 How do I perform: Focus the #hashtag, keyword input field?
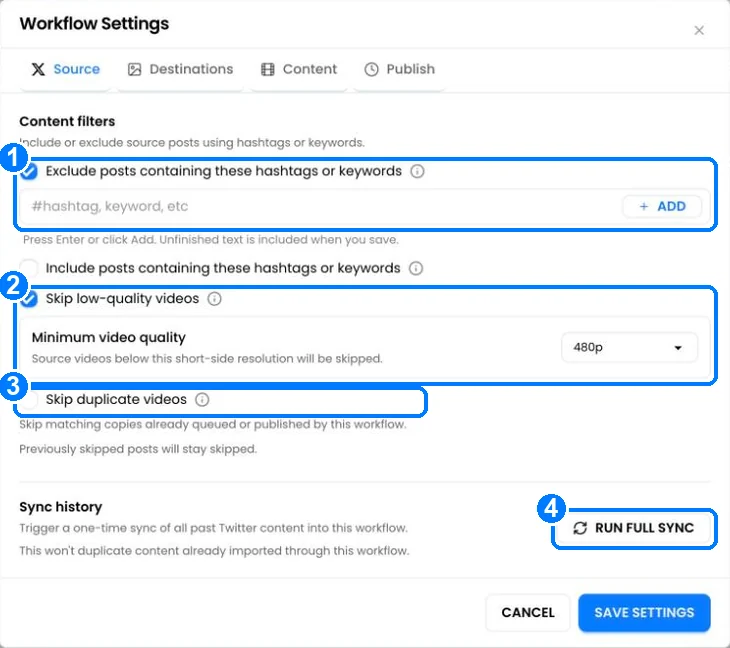coord(321,206)
